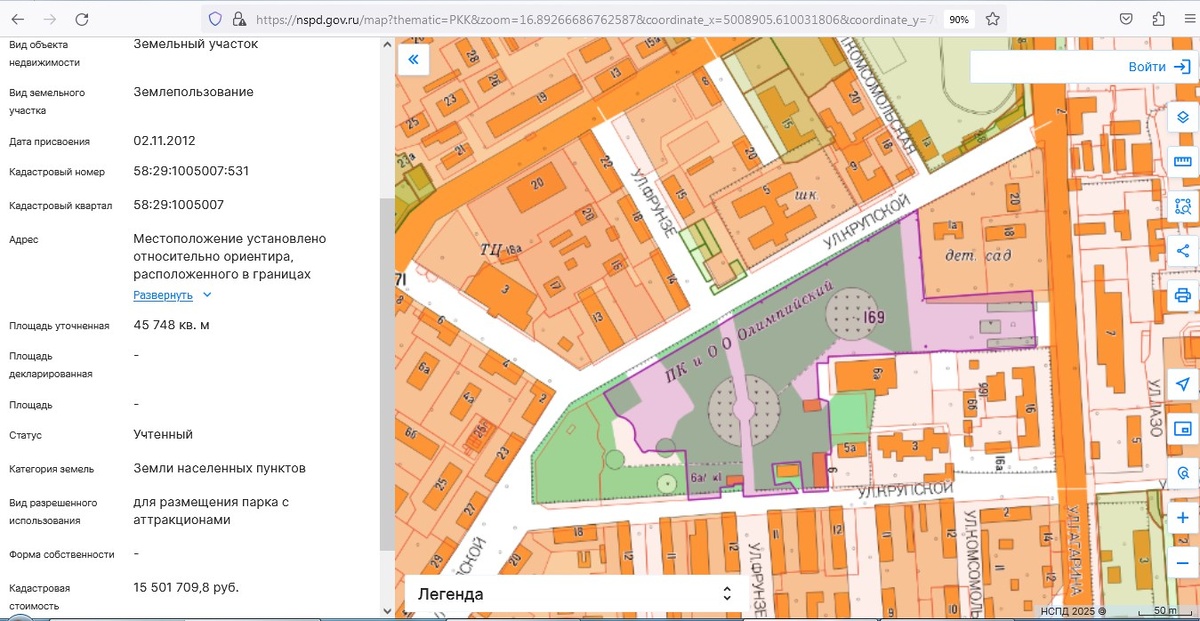Share the current map view
This screenshot has height=621, width=1200.
tap(1182, 250)
